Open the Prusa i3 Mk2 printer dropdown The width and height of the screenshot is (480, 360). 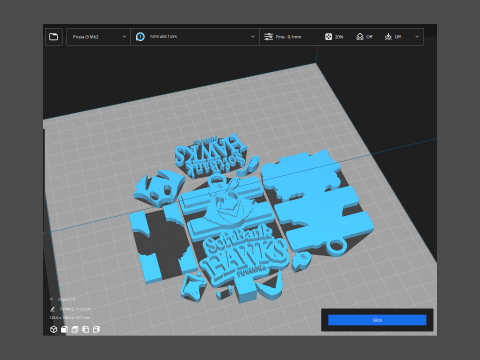pyautogui.click(x=98, y=37)
